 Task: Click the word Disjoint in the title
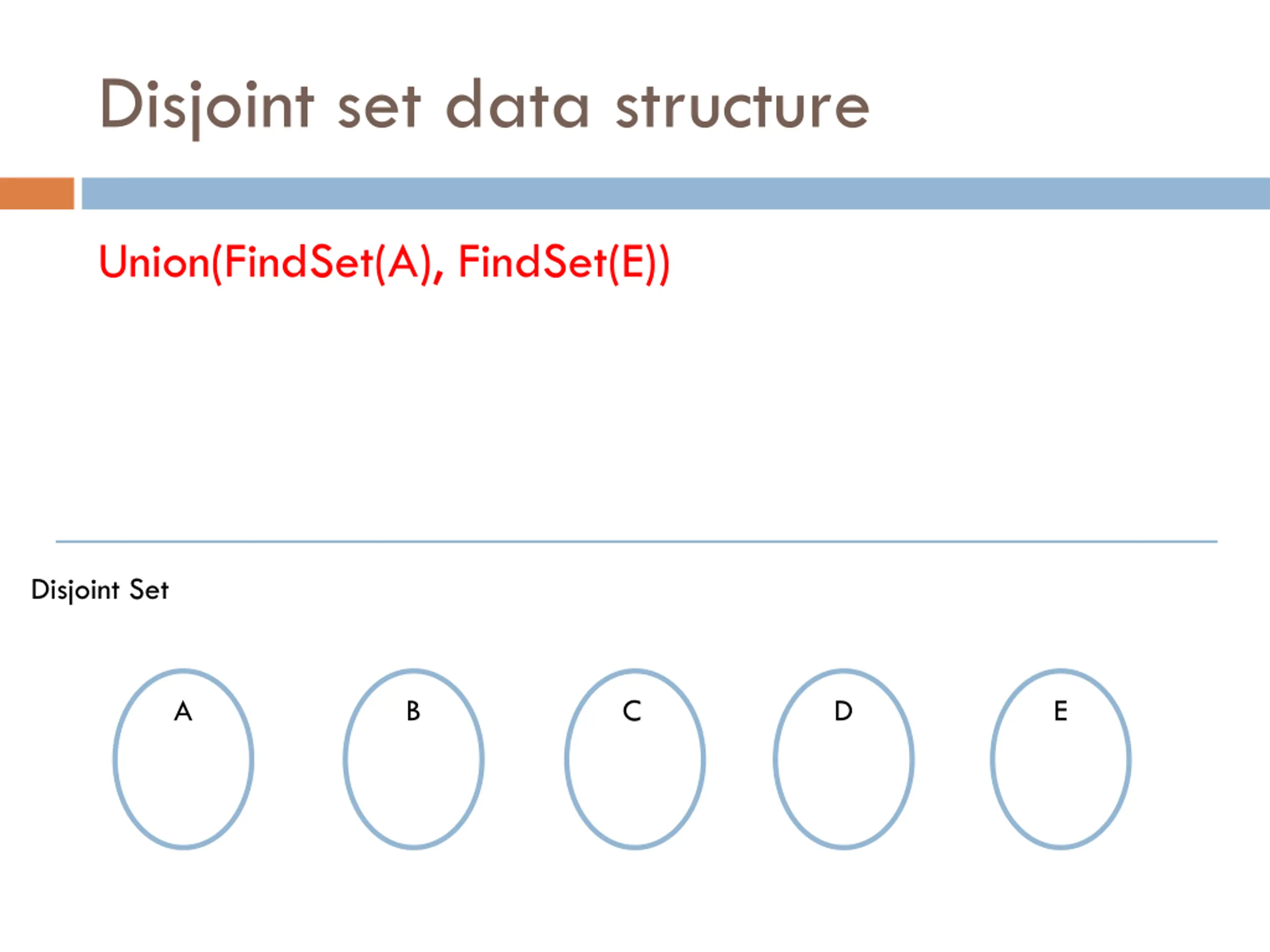[x=207, y=107]
